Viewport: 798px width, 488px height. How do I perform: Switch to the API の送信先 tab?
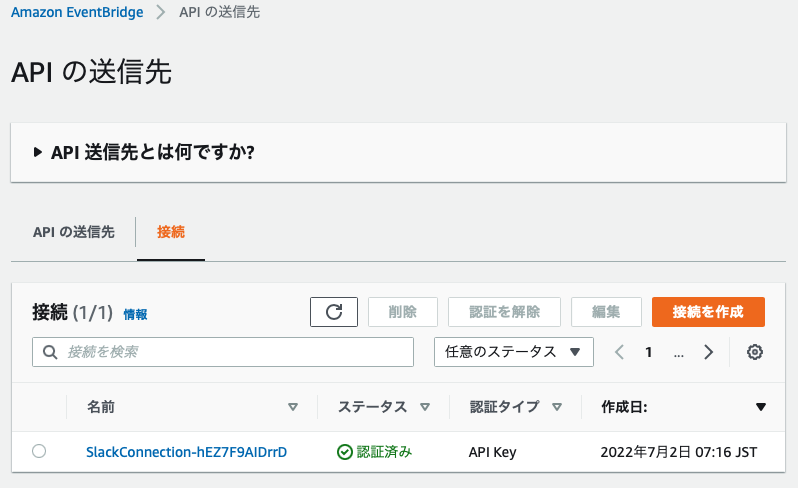tap(74, 232)
